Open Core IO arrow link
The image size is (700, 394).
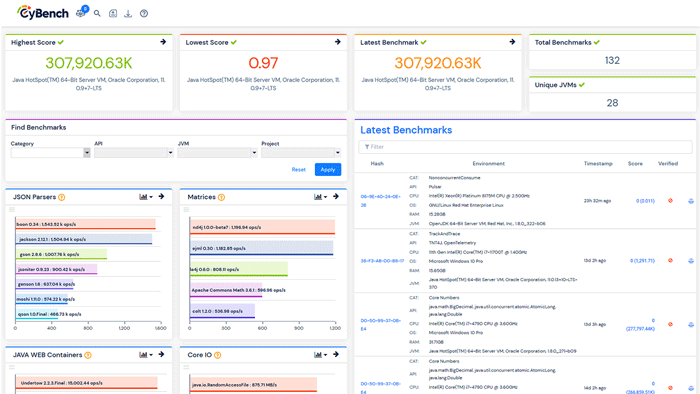pyautogui.click(x=336, y=354)
